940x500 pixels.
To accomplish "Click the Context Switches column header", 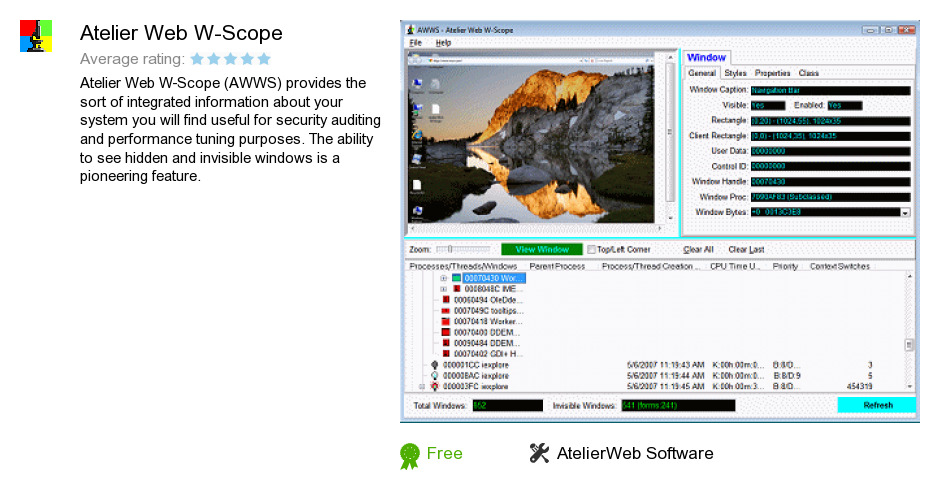I will (839, 266).
